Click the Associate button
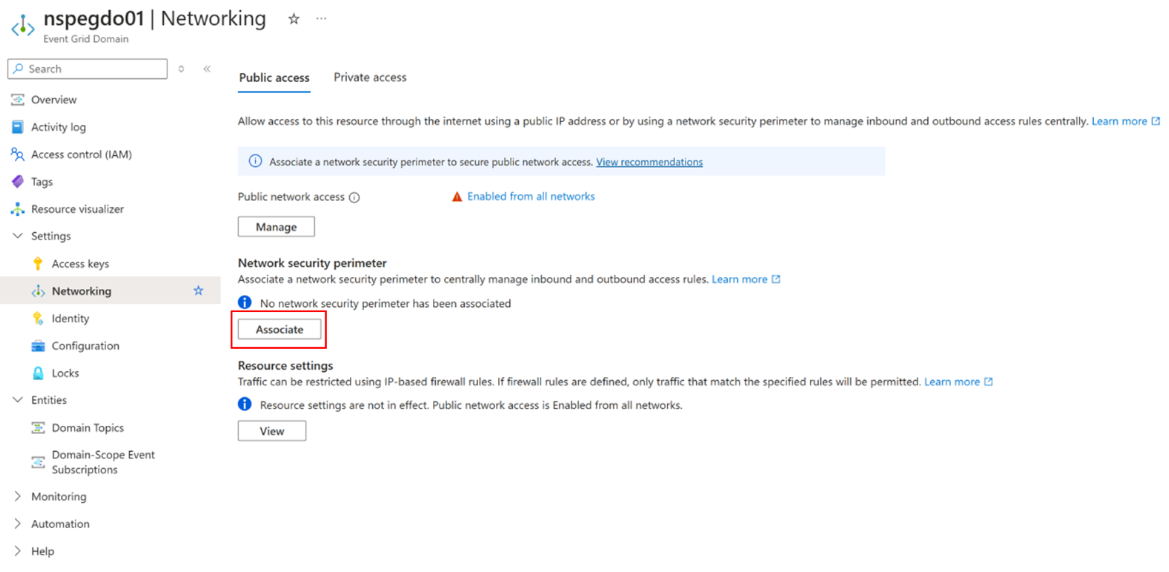This screenshot has width=1169, height=572. coord(280,329)
